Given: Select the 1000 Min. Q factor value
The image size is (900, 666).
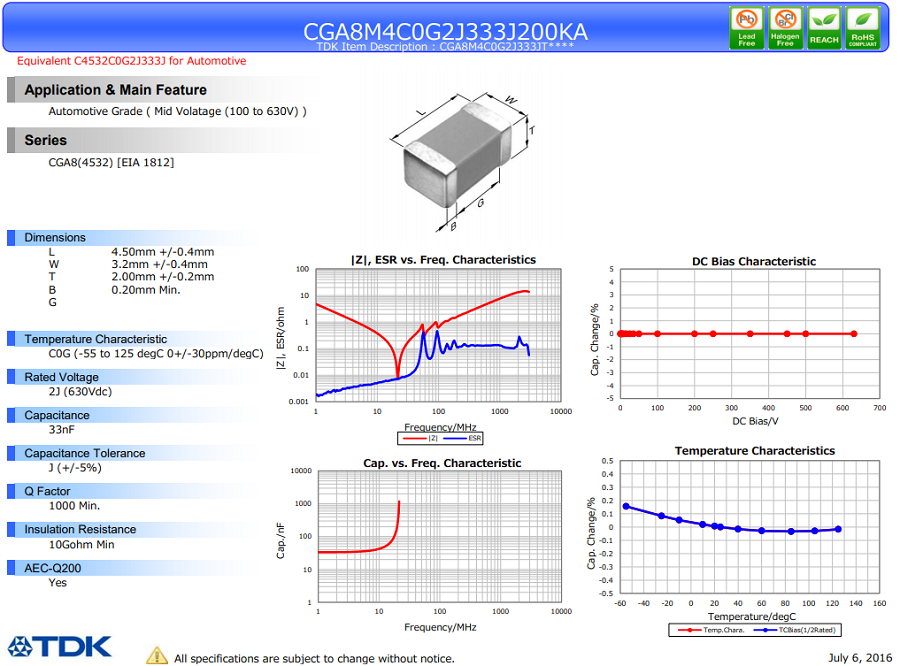Looking at the screenshot, I should (x=74, y=506).
